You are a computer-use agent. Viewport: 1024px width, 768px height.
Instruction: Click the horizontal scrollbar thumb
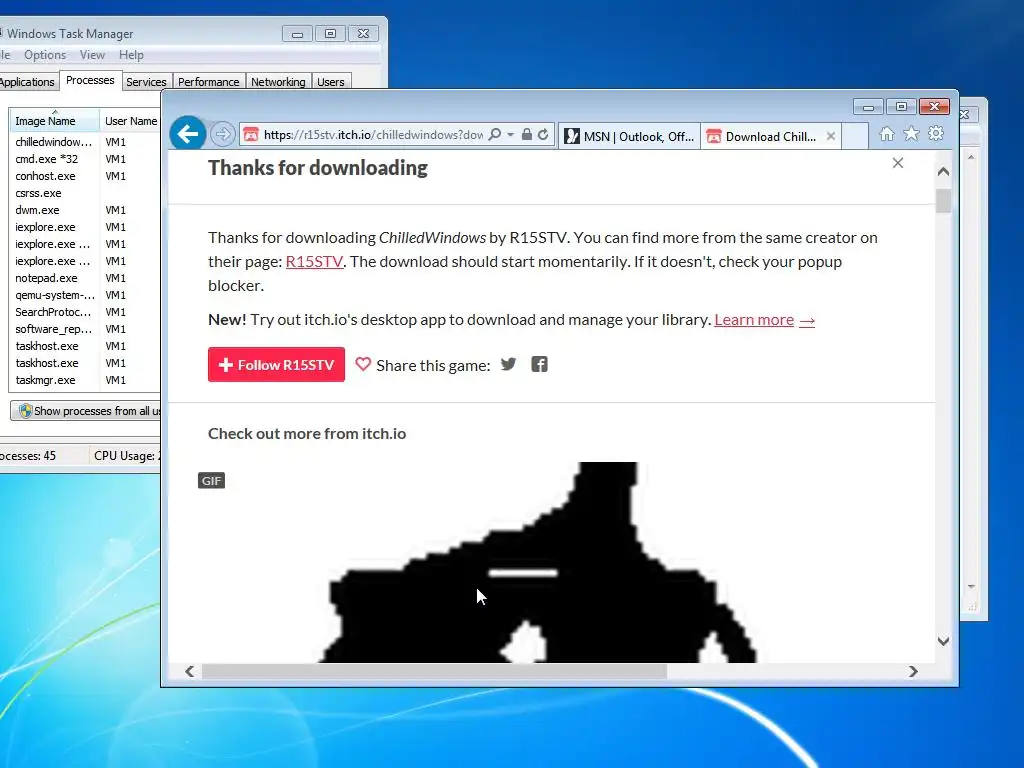click(434, 671)
